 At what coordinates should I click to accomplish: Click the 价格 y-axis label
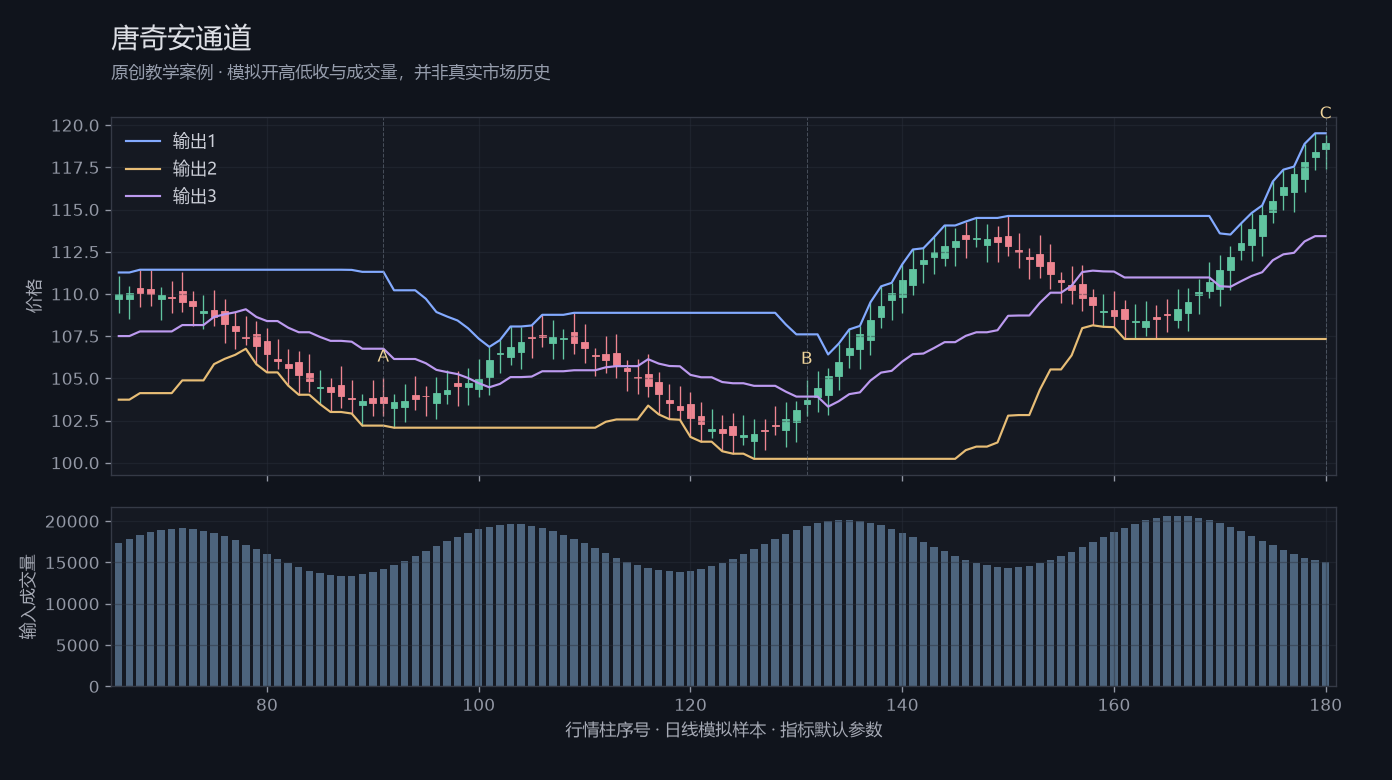pos(35,296)
